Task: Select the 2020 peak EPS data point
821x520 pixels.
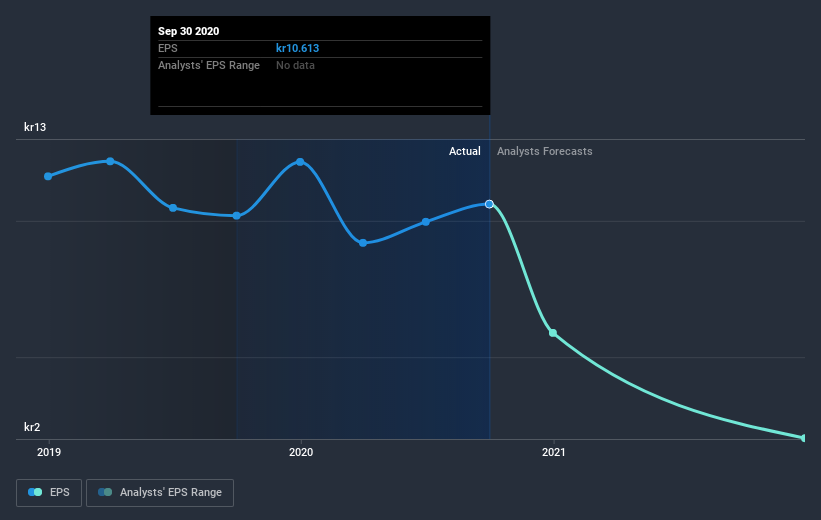Action: coord(300,162)
